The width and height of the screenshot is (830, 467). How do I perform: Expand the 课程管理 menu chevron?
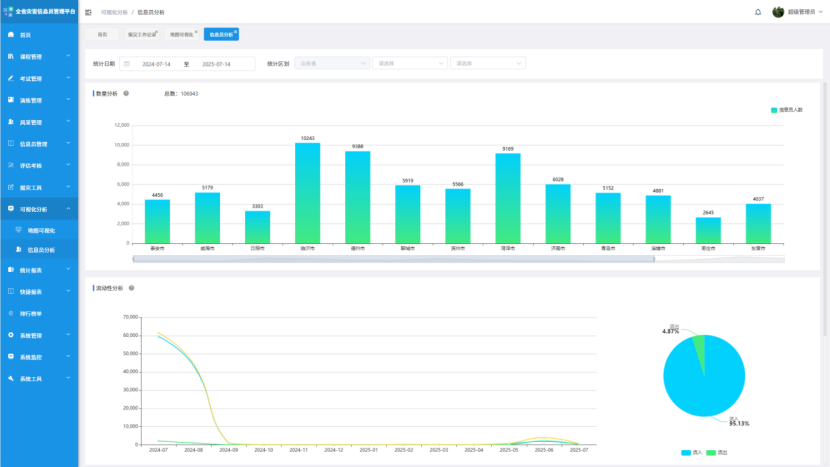tap(68, 56)
